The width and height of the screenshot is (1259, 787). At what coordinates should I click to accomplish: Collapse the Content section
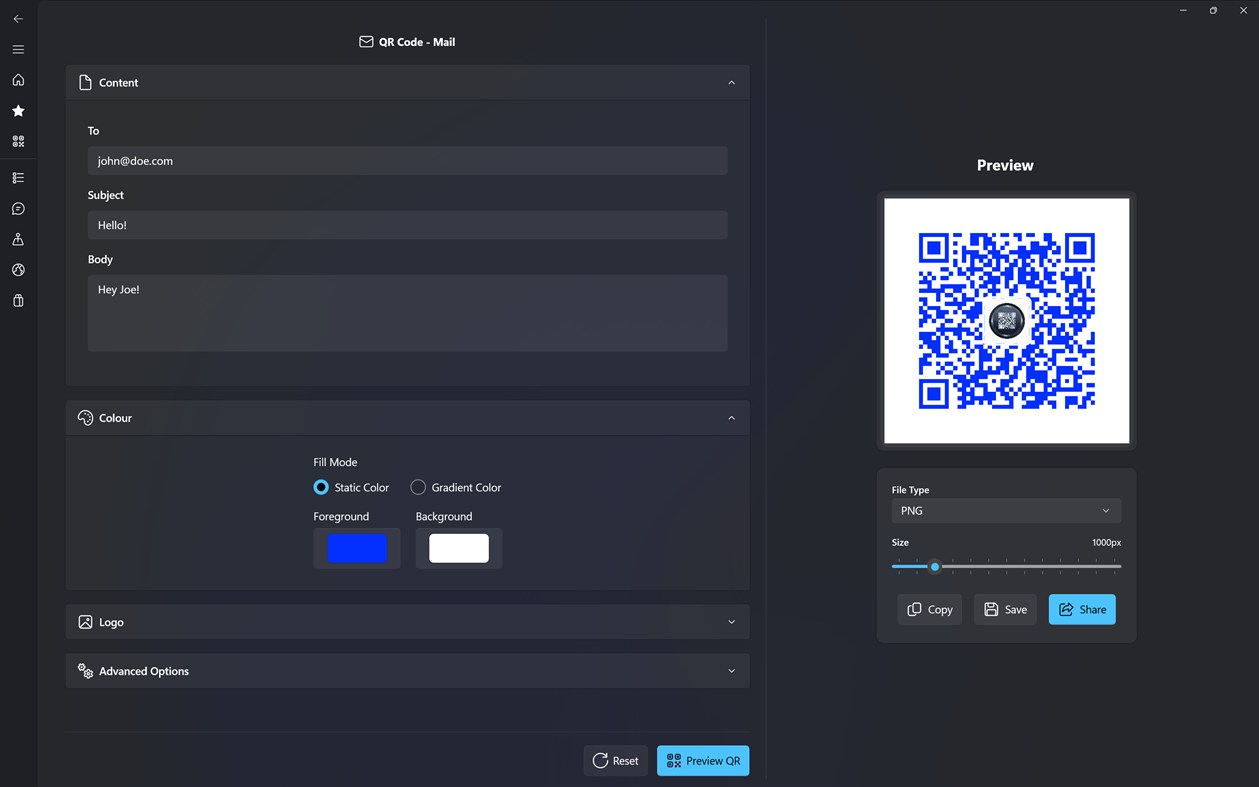pyautogui.click(x=731, y=82)
